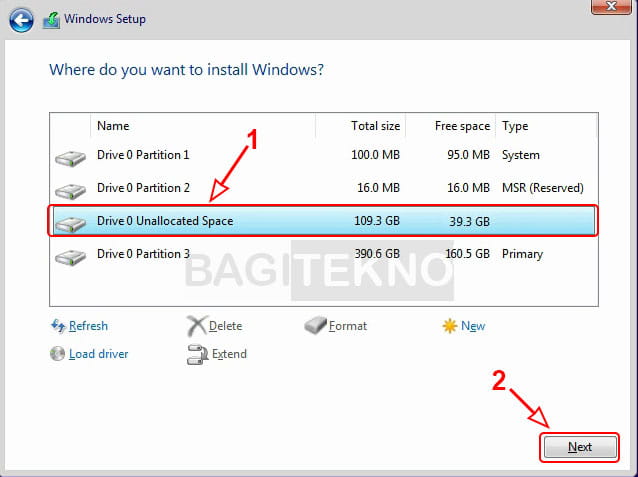Screen dimensions: 638x477
Task: Sort by the Name column header
Action: [x=203, y=126]
